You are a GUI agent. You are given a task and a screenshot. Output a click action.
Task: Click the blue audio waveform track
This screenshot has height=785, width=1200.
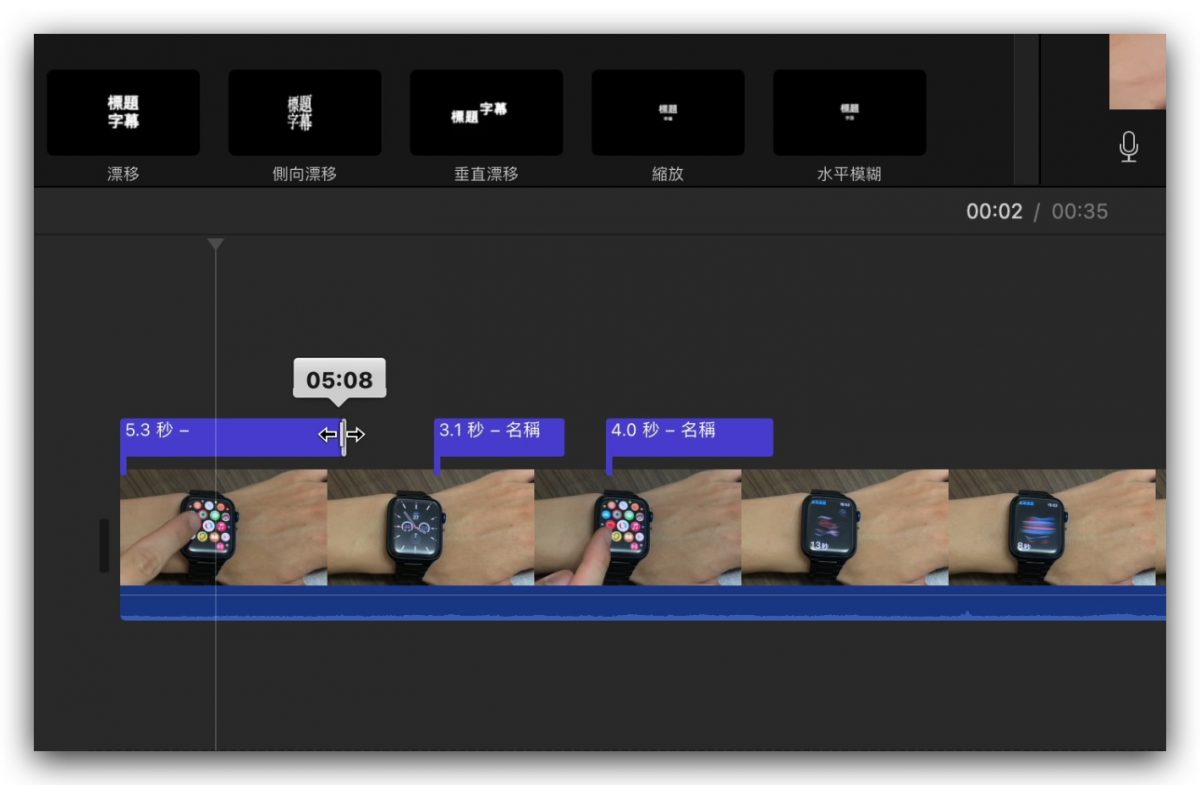click(x=643, y=603)
